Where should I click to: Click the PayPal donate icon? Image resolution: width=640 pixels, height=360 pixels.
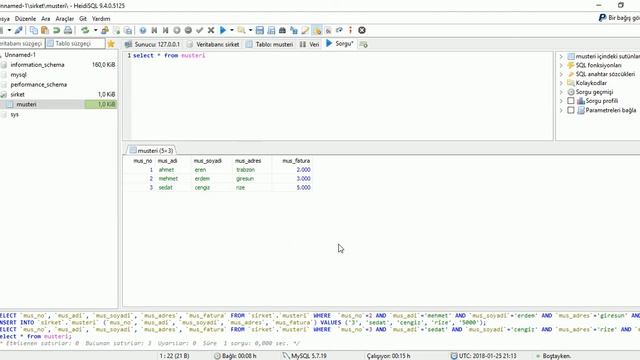point(602,18)
